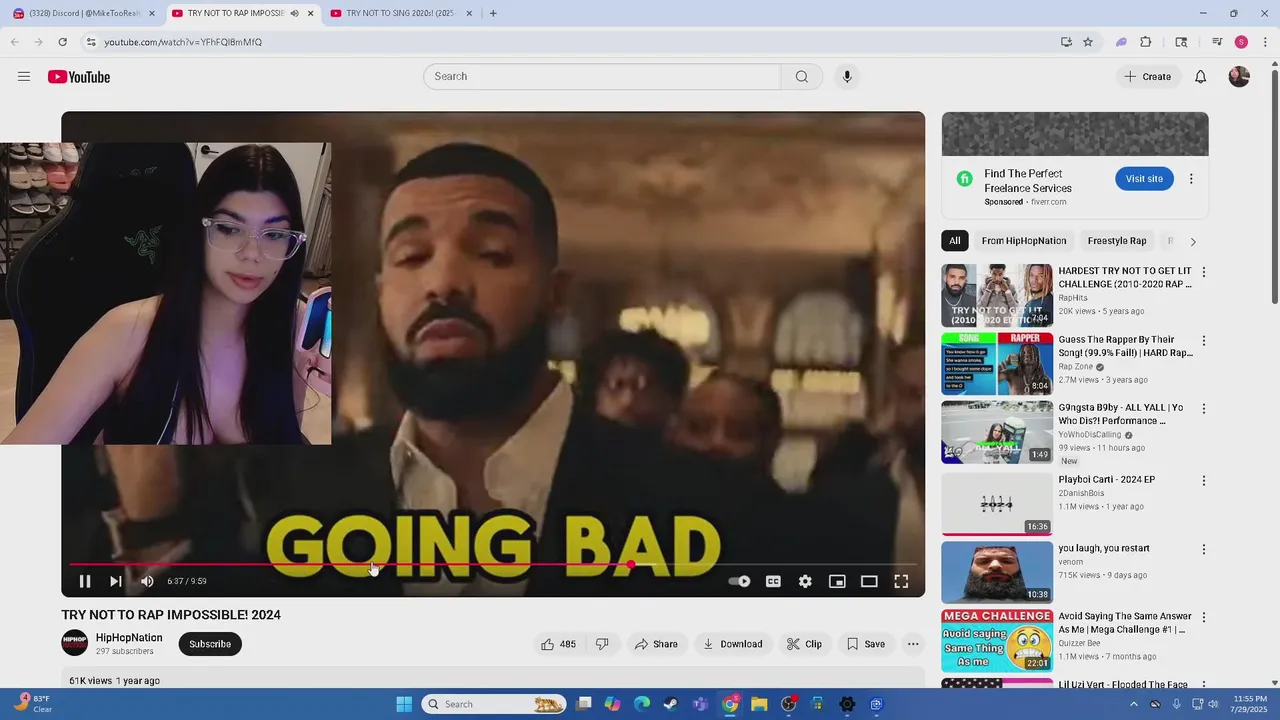Select the All filter chip
The width and height of the screenshot is (1280, 720).
[955, 241]
